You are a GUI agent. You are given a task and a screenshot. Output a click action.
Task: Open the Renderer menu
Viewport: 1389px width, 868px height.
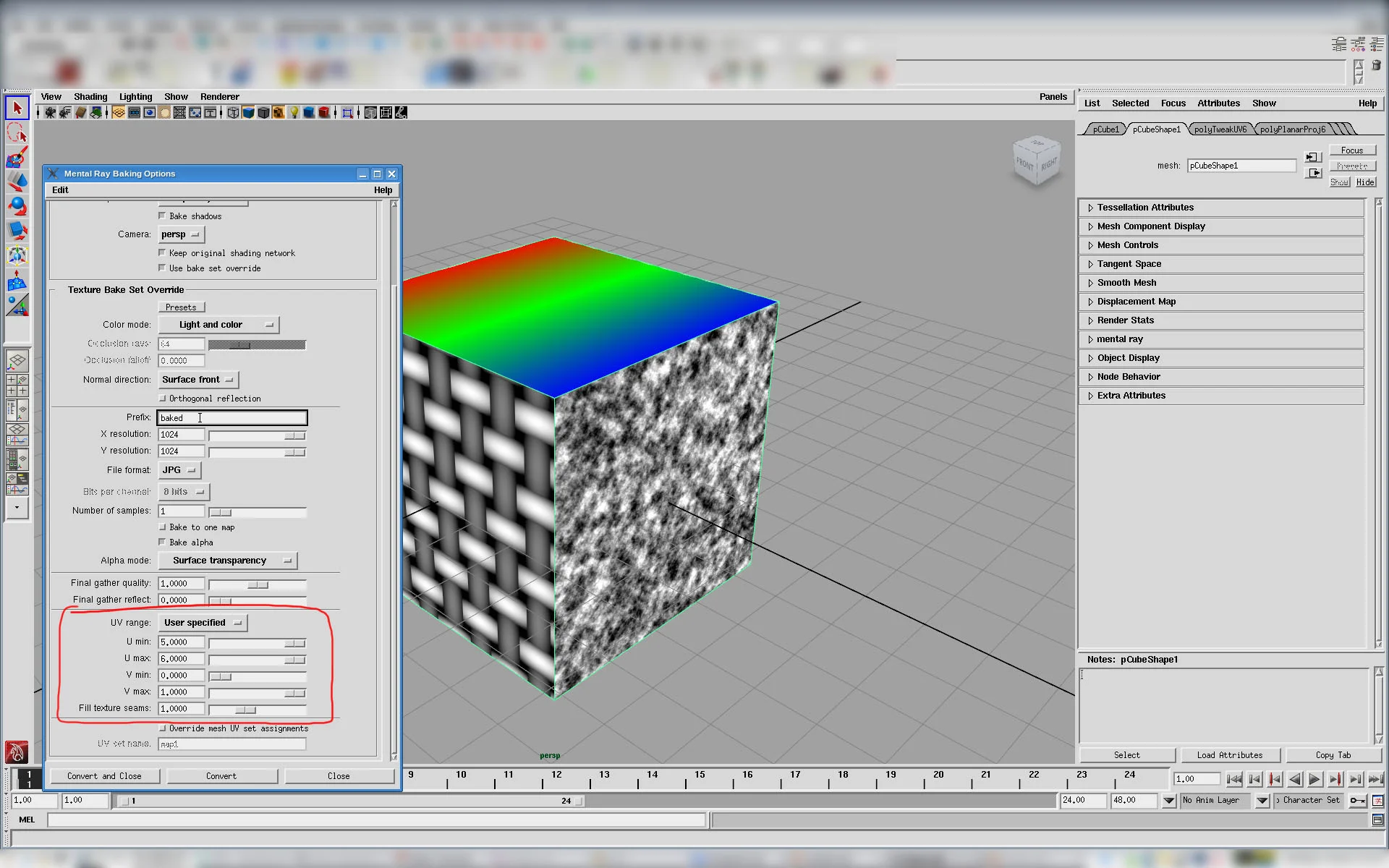[220, 97]
